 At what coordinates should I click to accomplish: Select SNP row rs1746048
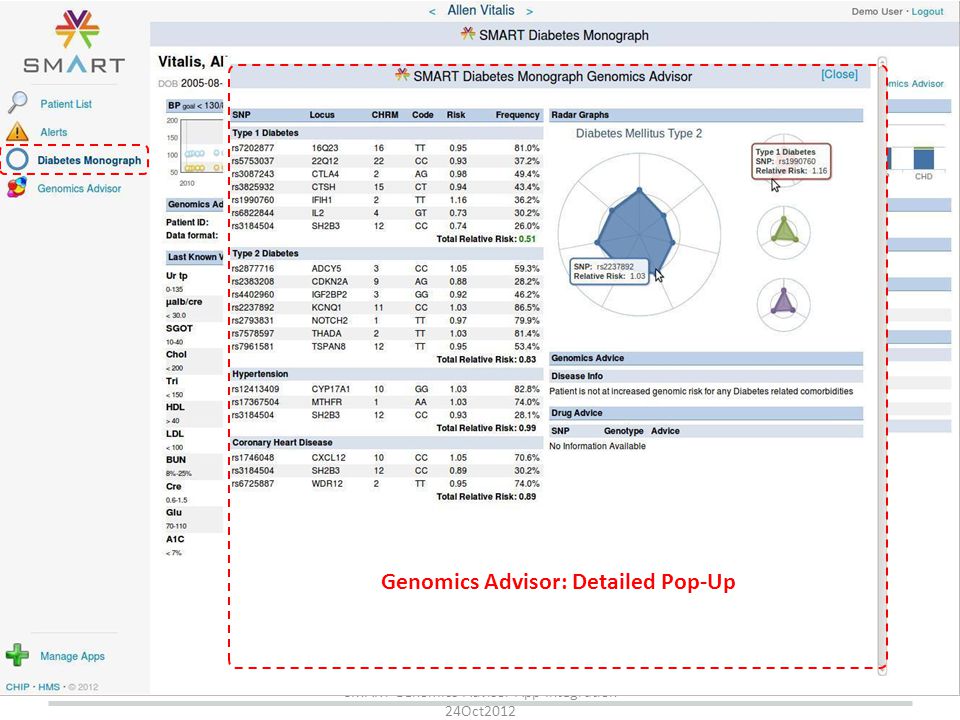[x=386, y=458]
